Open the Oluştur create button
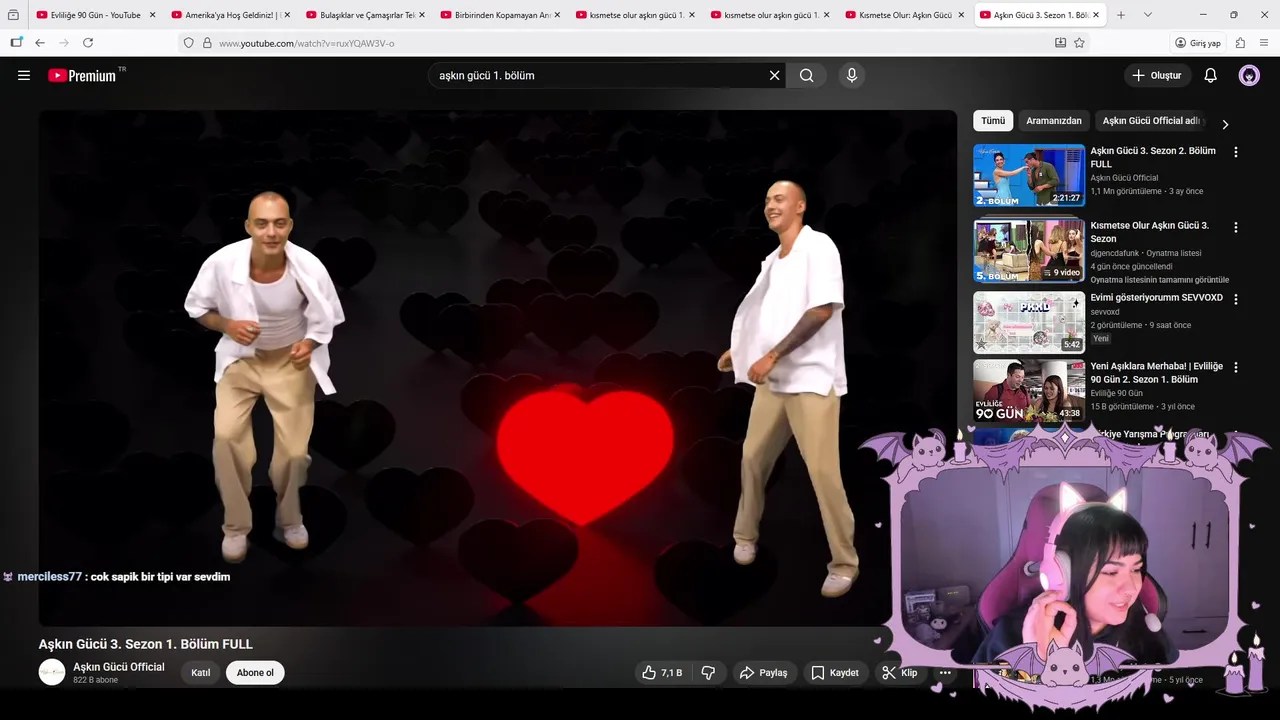Viewport: 1280px width, 720px height. (1157, 75)
